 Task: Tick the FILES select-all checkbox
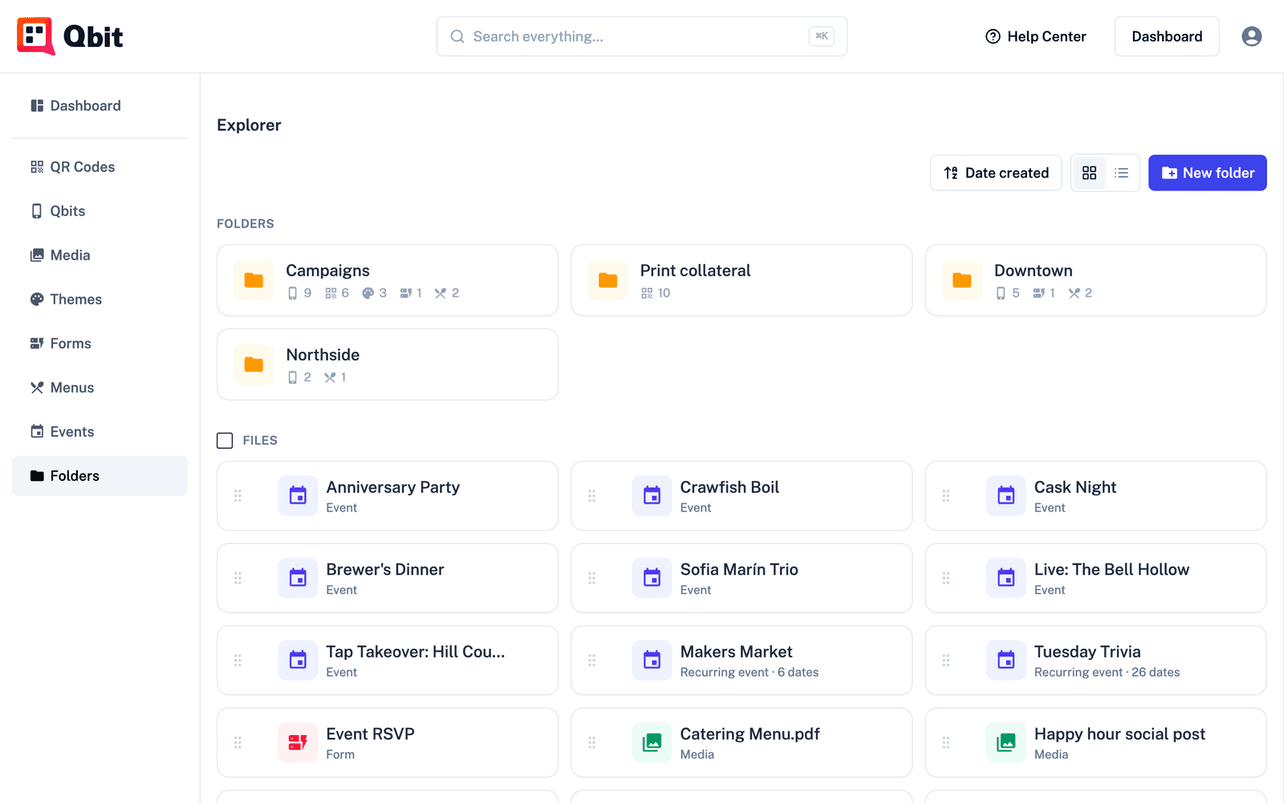click(x=225, y=440)
